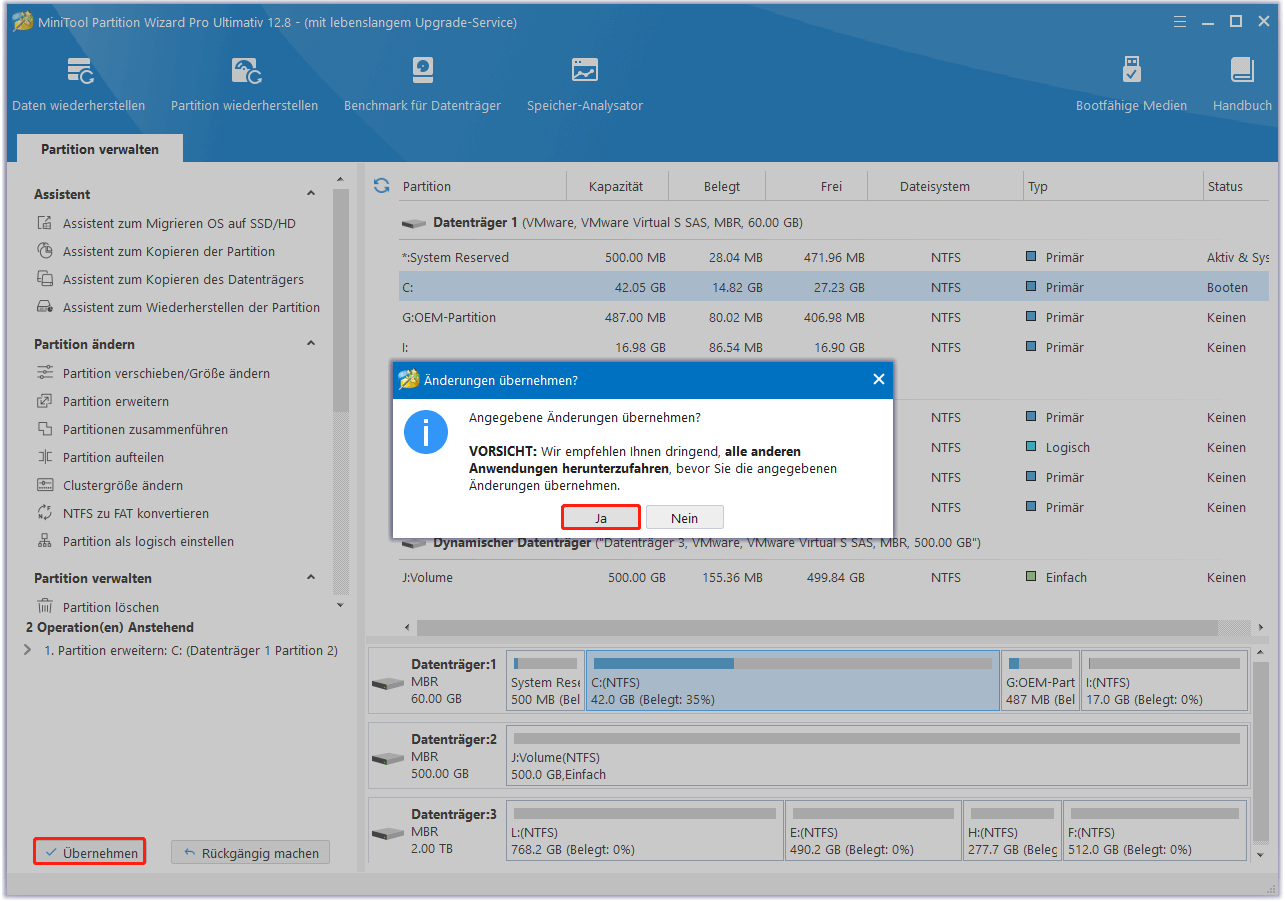Start Assistent zum Kopieren des Datenträgers
This screenshot has height=902, width=1285.
tap(183, 280)
